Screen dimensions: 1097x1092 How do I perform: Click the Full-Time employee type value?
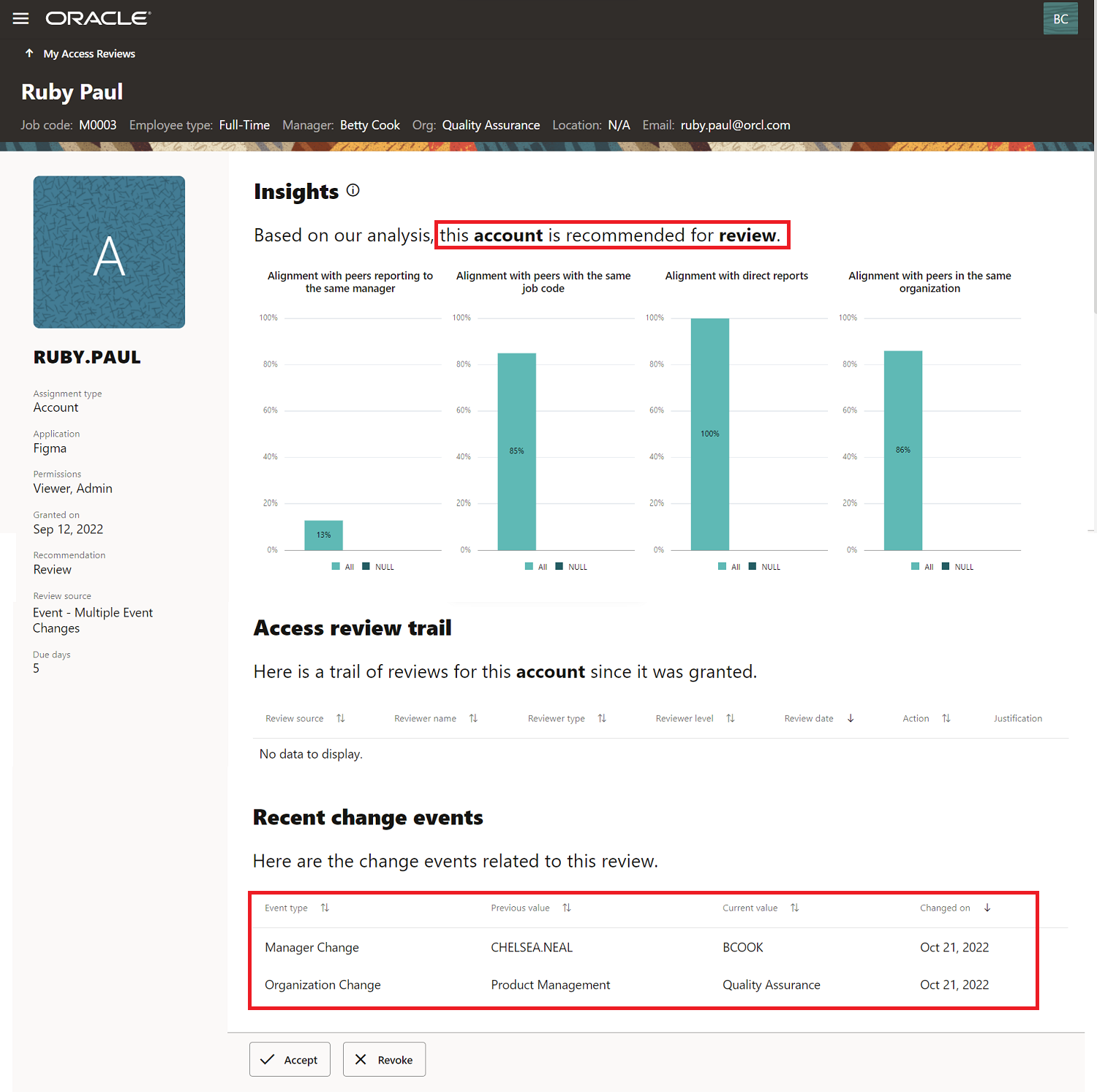(244, 125)
